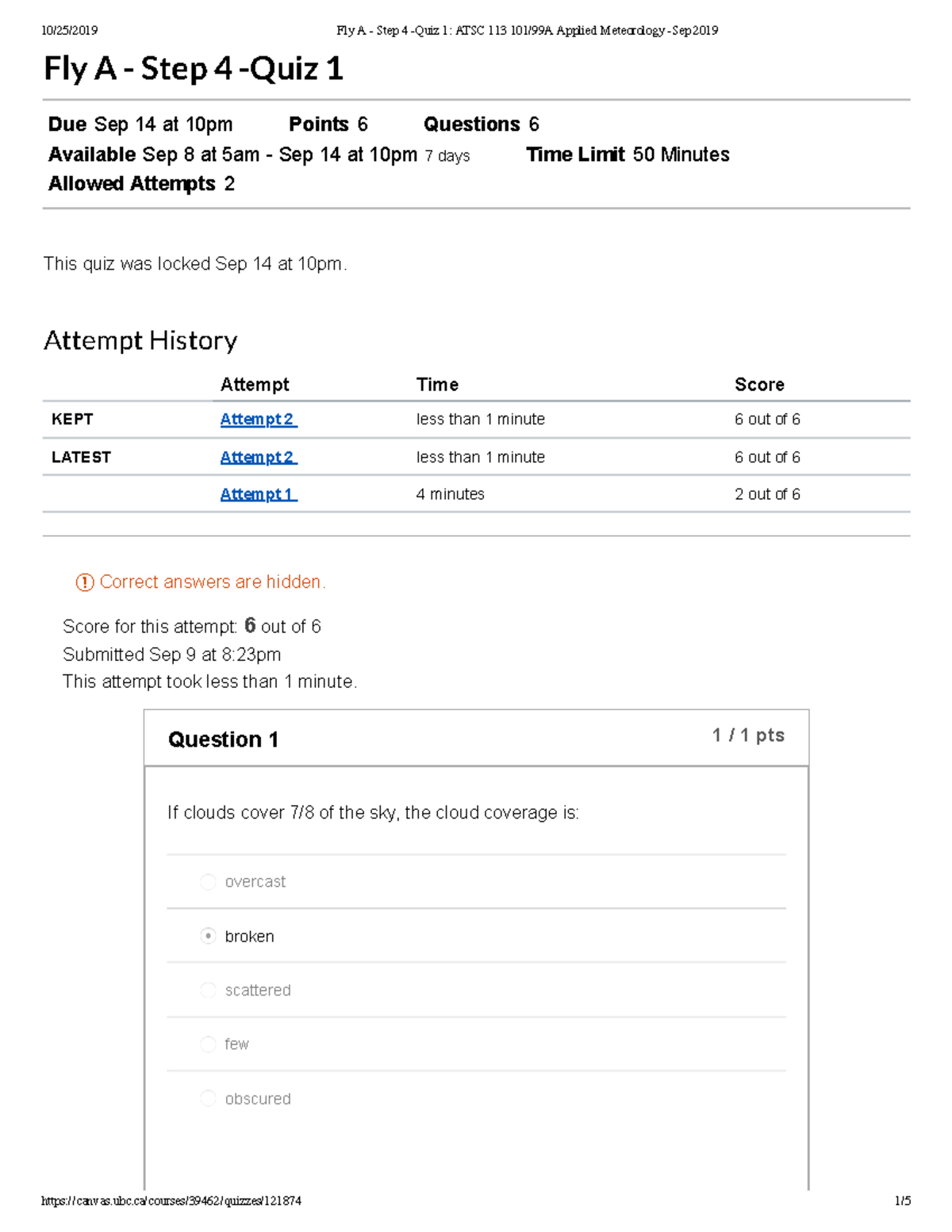Open the canvas.ubc.ca quiz URL
952x1232 pixels.
click(172, 1202)
